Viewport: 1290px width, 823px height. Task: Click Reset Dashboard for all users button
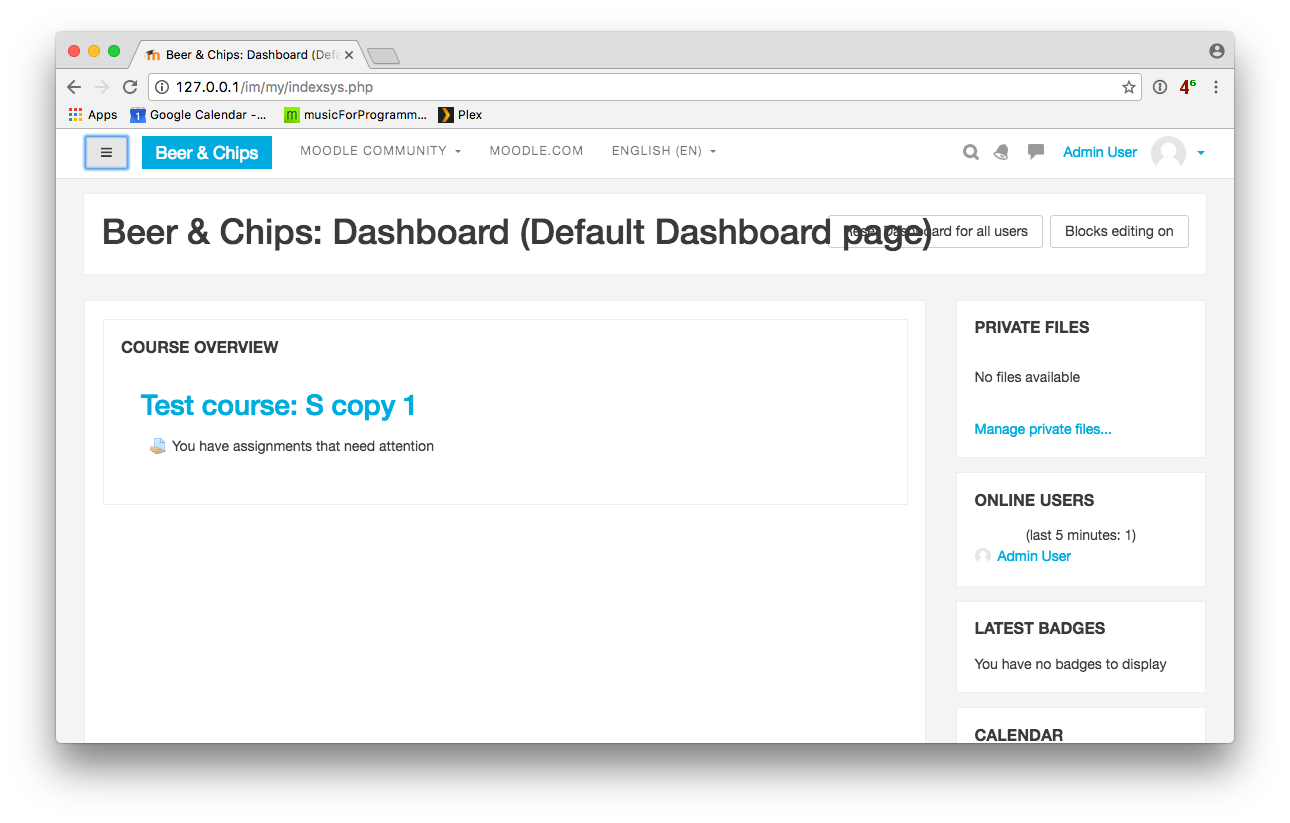[x=936, y=231]
